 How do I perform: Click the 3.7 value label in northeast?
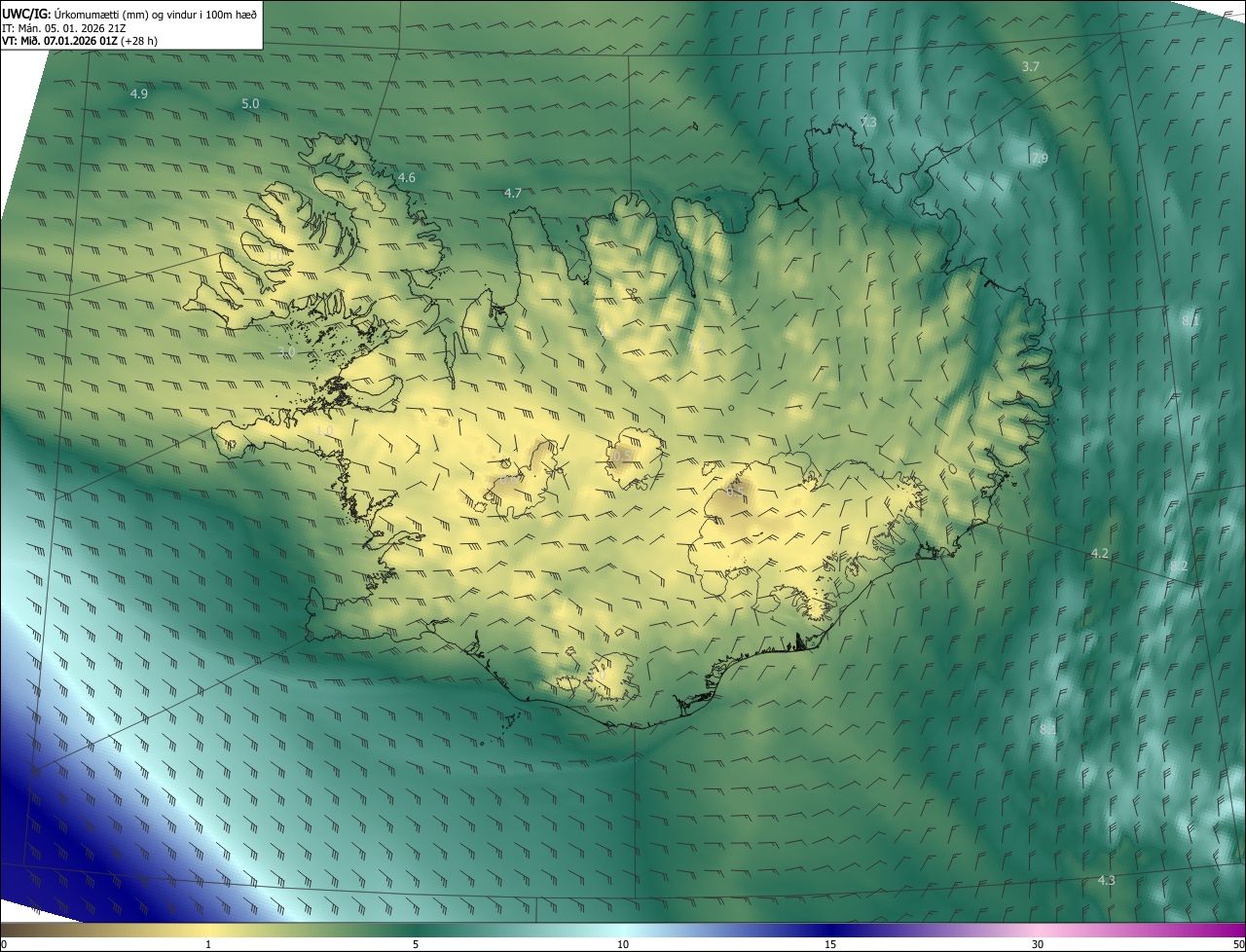click(x=1031, y=66)
